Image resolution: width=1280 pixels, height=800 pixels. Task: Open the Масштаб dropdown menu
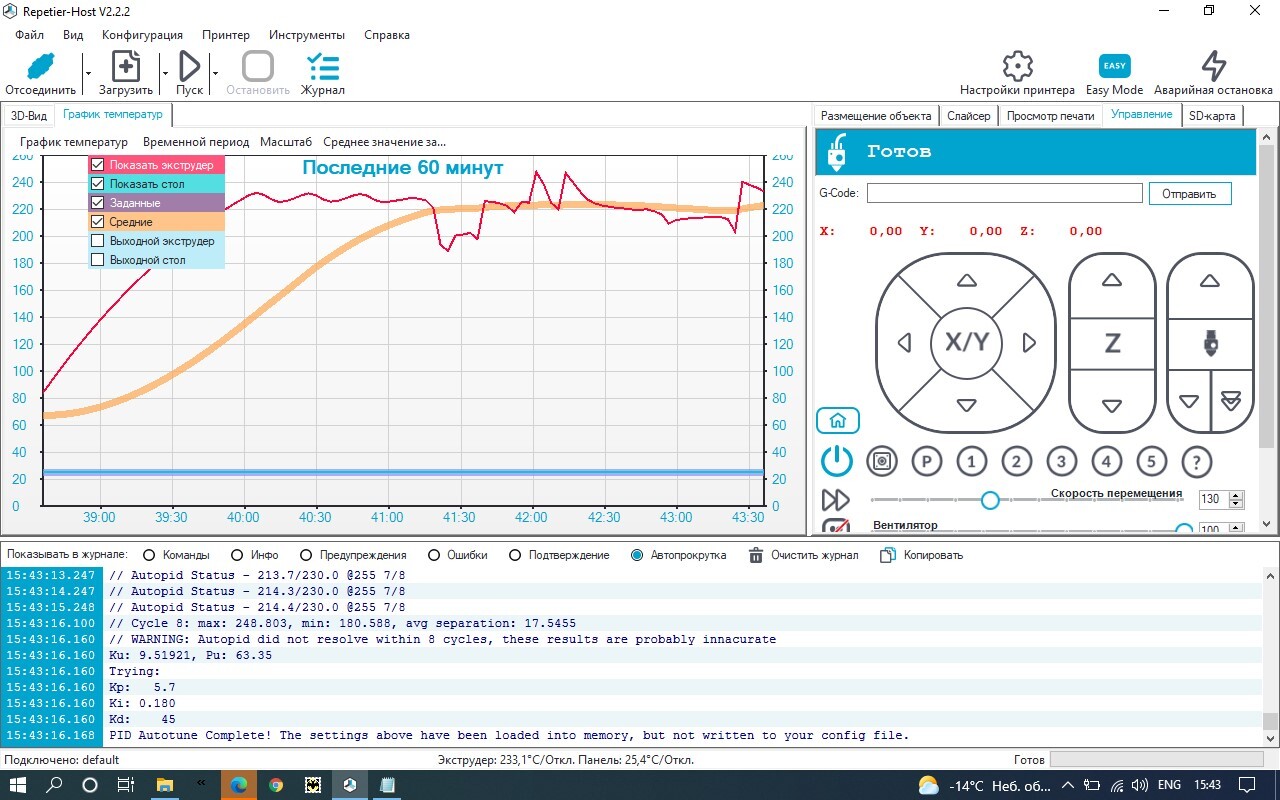[x=286, y=142]
